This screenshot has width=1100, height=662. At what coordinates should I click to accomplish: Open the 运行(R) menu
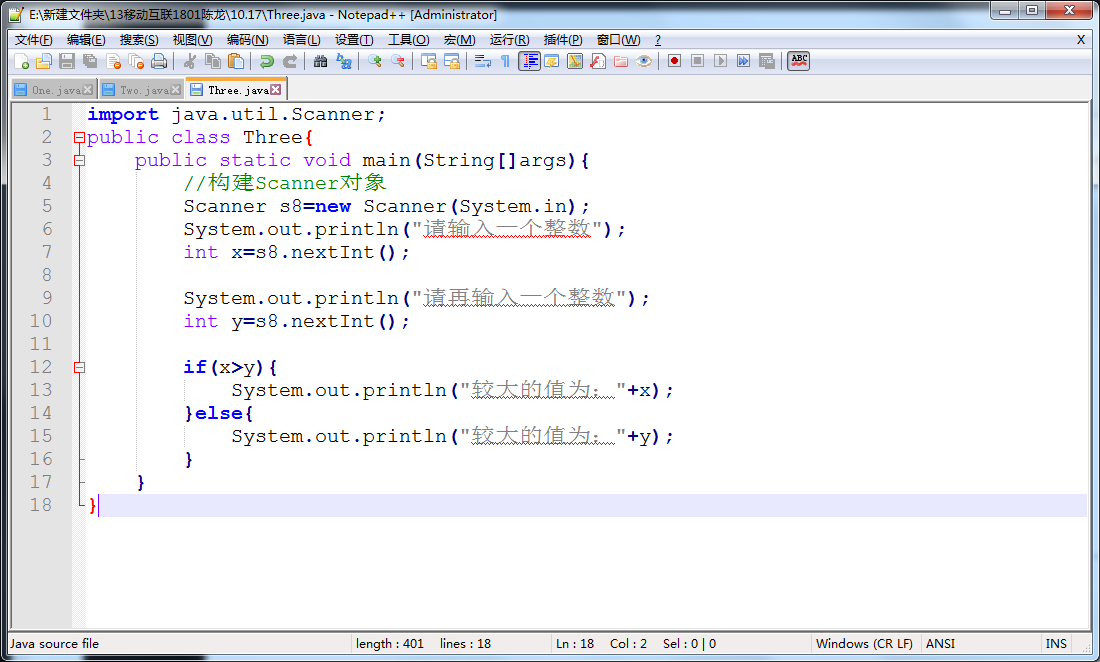[x=509, y=40]
